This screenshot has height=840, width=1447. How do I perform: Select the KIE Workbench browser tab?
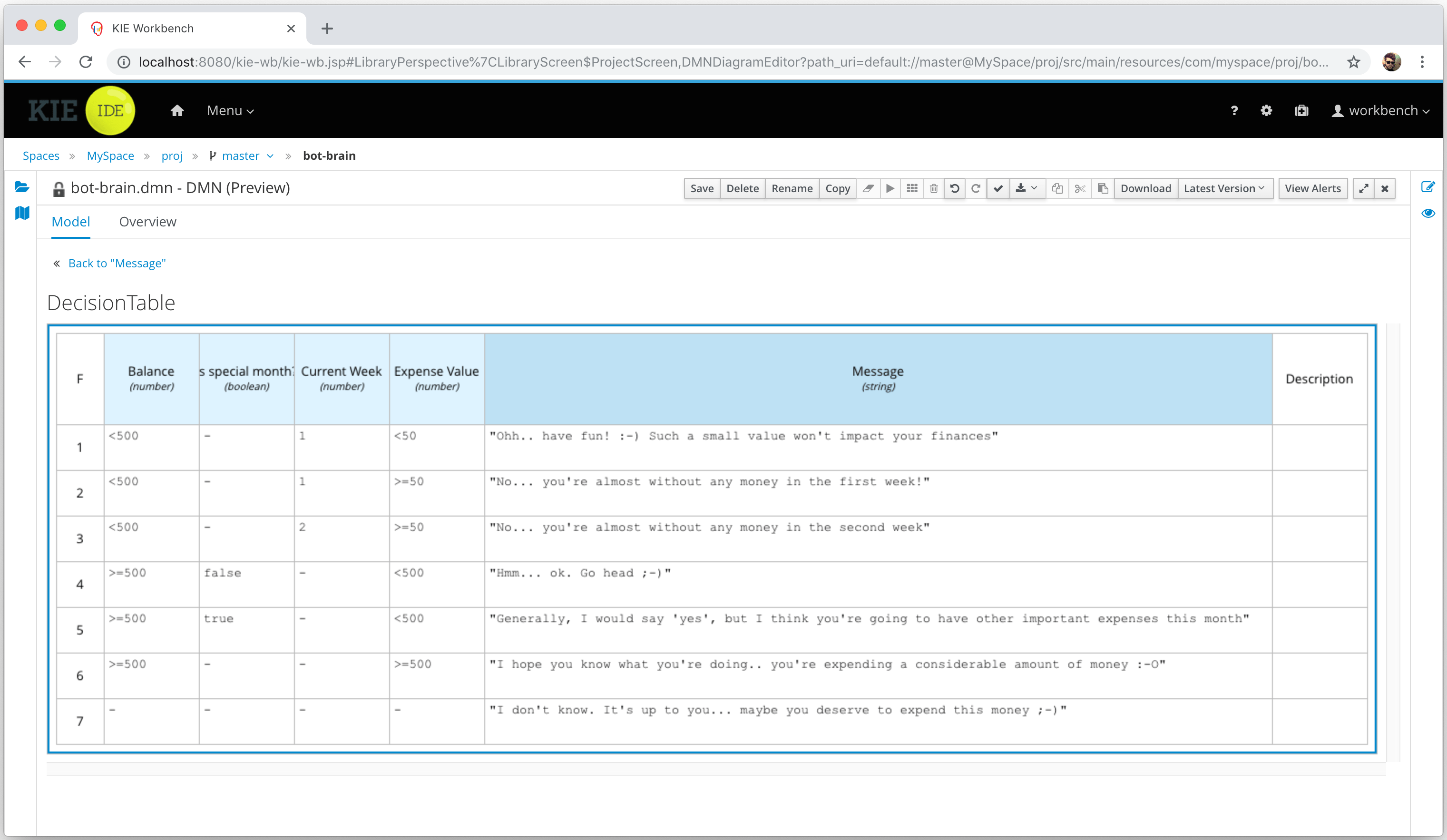pyautogui.click(x=192, y=28)
